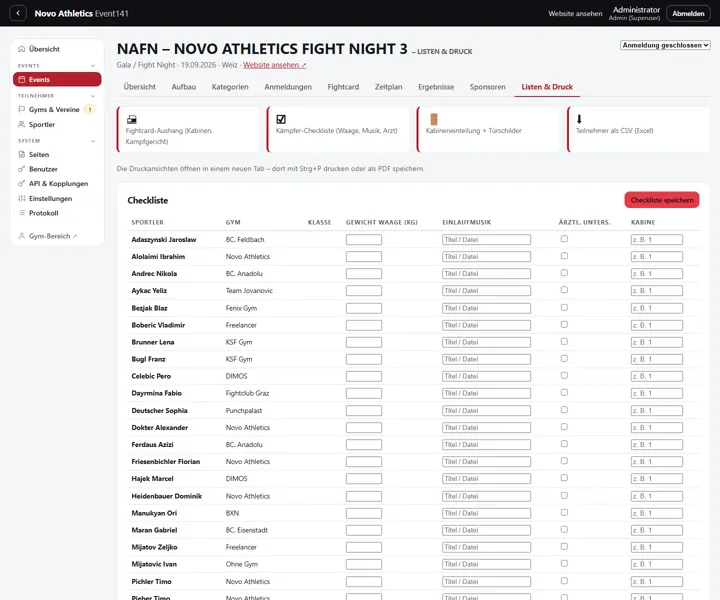Click athlete name Friesenbichler Florian
The image size is (720, 600).
(x=166, y=461)
